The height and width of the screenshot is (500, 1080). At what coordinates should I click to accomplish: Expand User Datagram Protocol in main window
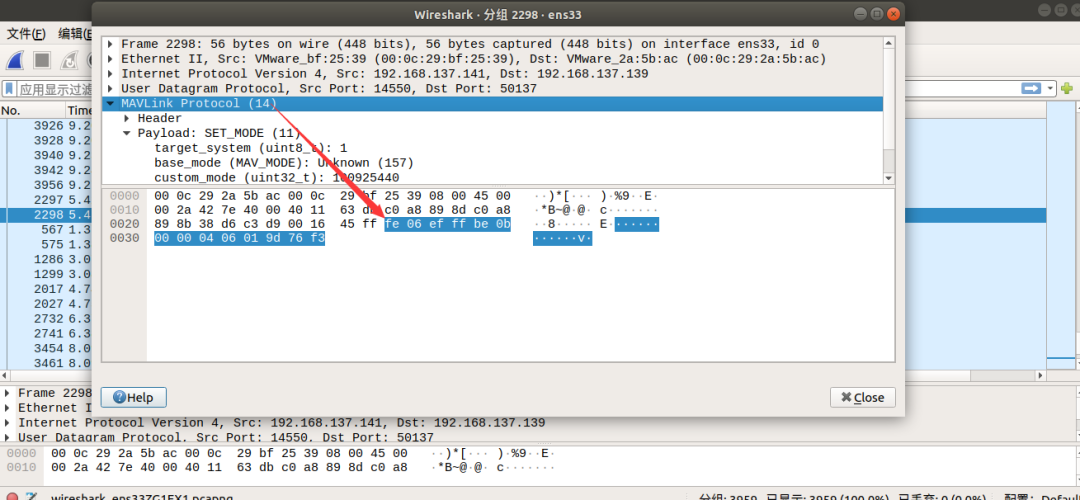[7, 437]
